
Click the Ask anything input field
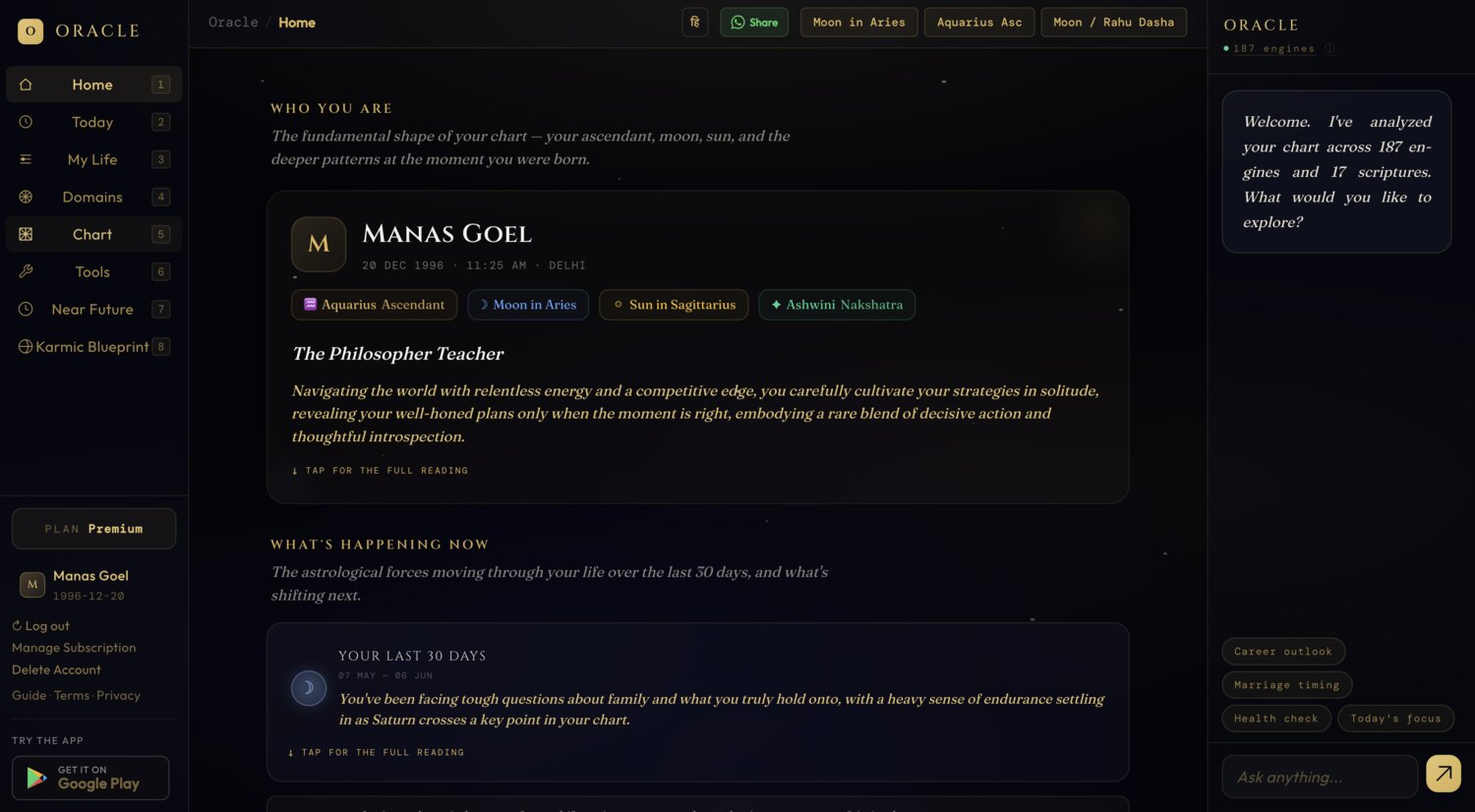click(1320, 777)
